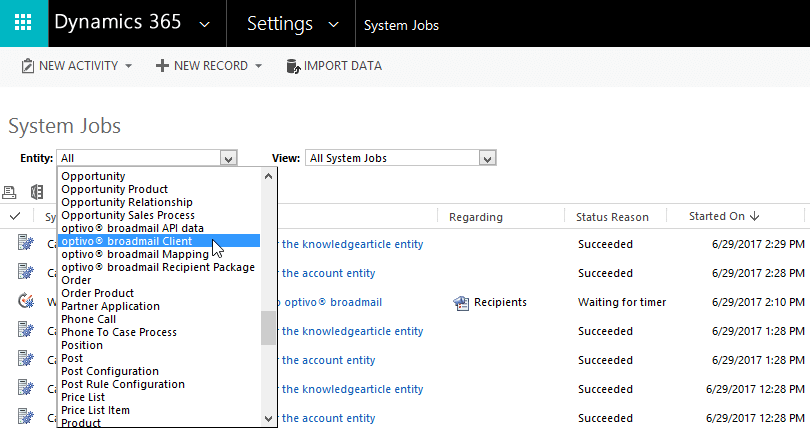810x436 pixels.
Task: Expand the New Record dropdown arrow
Action: pos(258,66)
